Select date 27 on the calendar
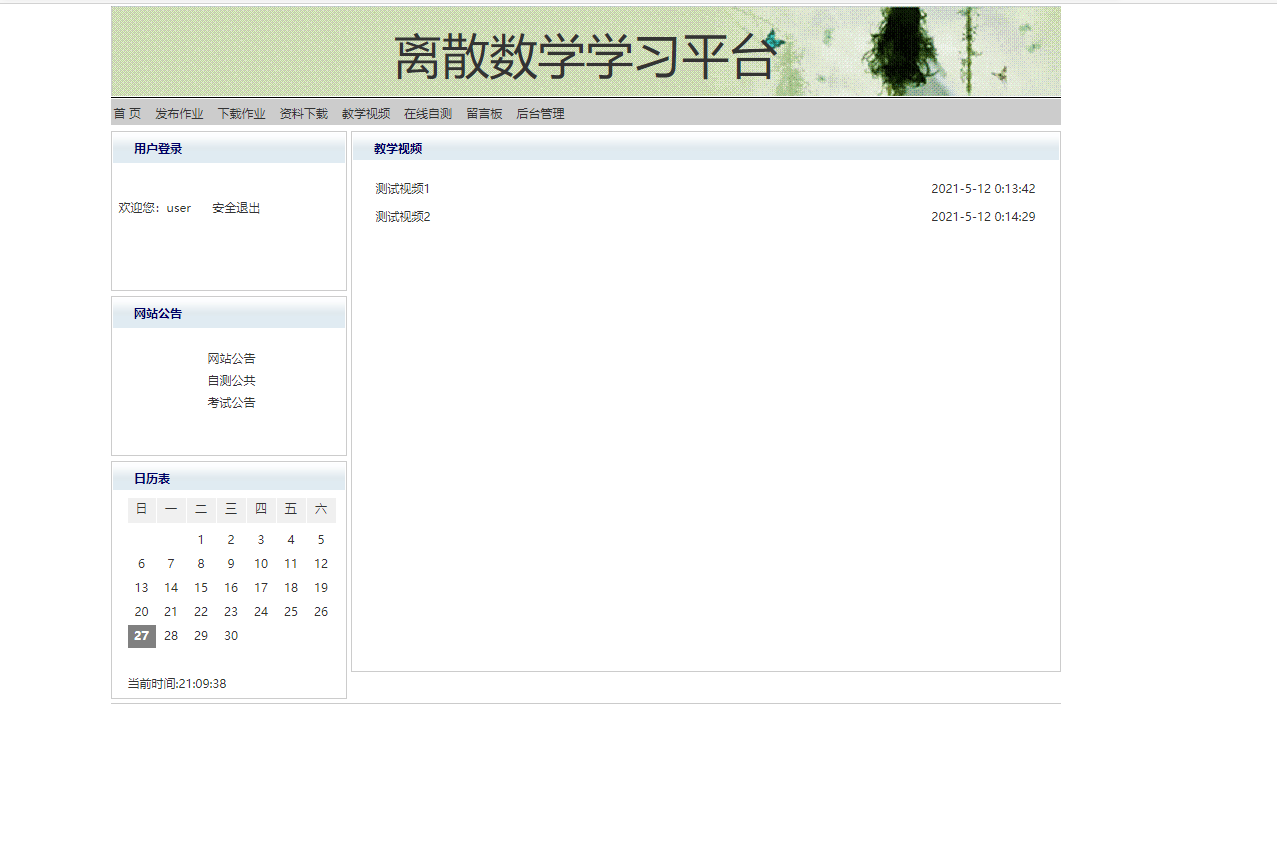This screenshot has width=1277, height=850. (141, 636)
